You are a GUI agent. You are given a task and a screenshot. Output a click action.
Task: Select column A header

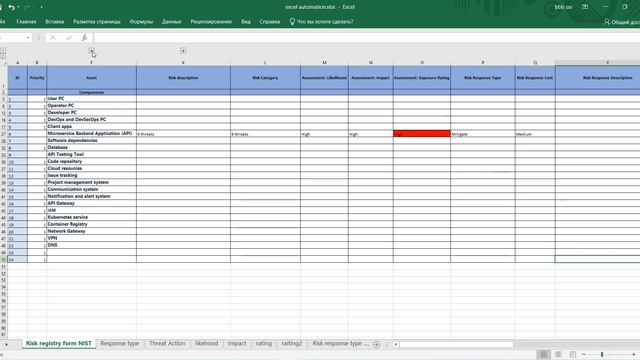(18, 62)
